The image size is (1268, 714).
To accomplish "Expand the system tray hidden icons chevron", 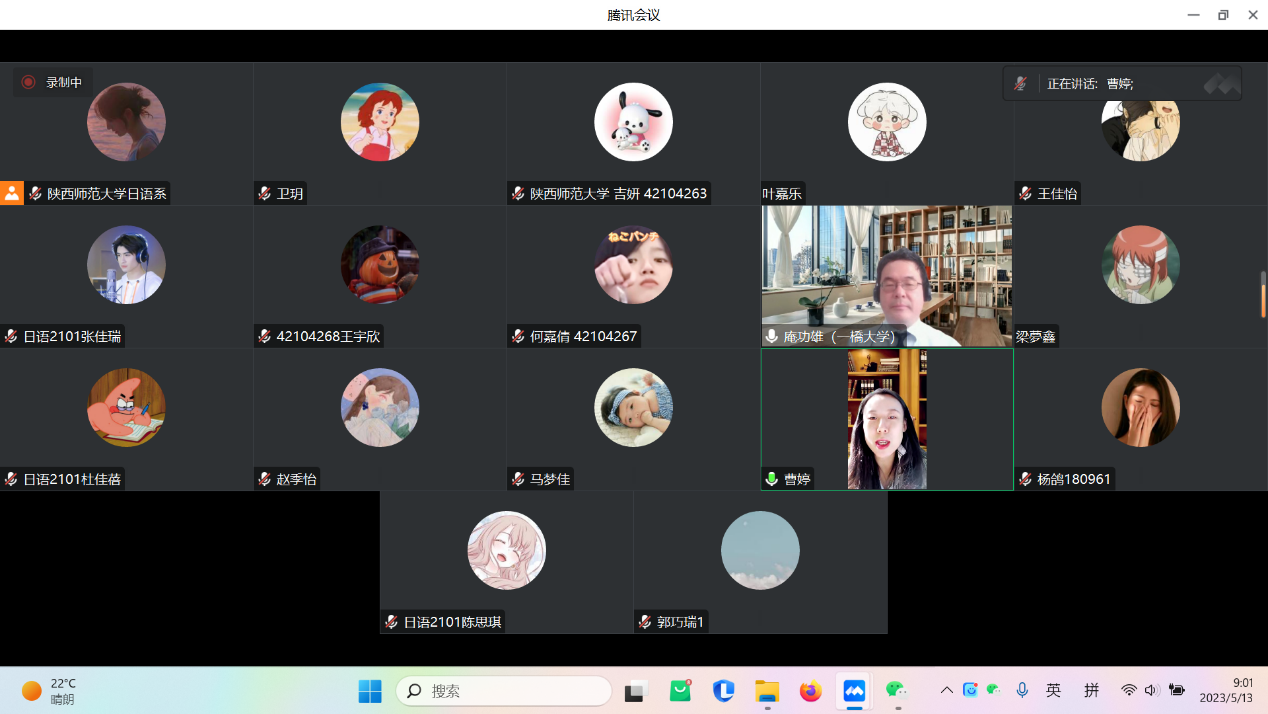I will coord(946,690).
